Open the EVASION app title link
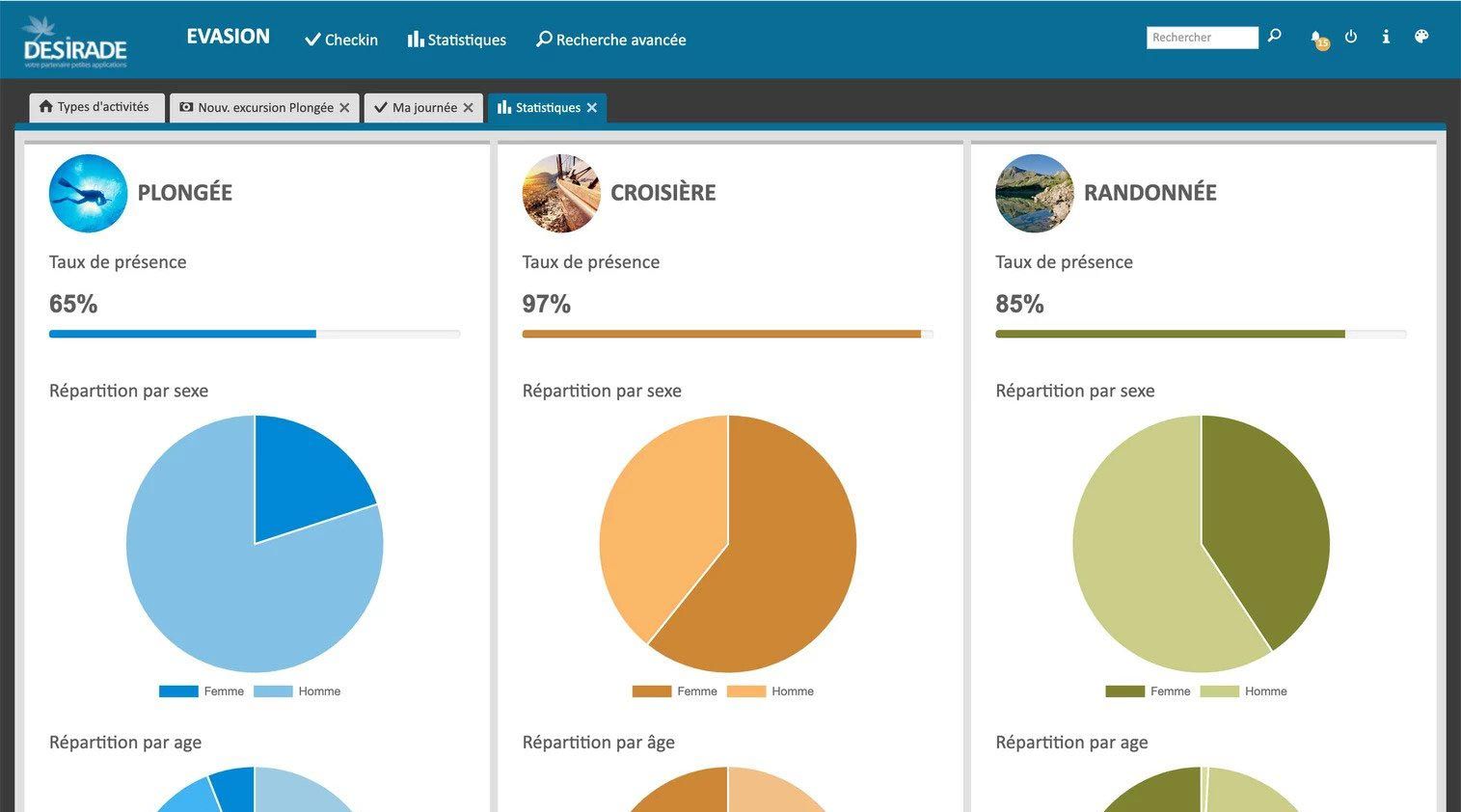The width and height of the screenshot is (1461, 812). pyautogui.click(x=228, y=37)
